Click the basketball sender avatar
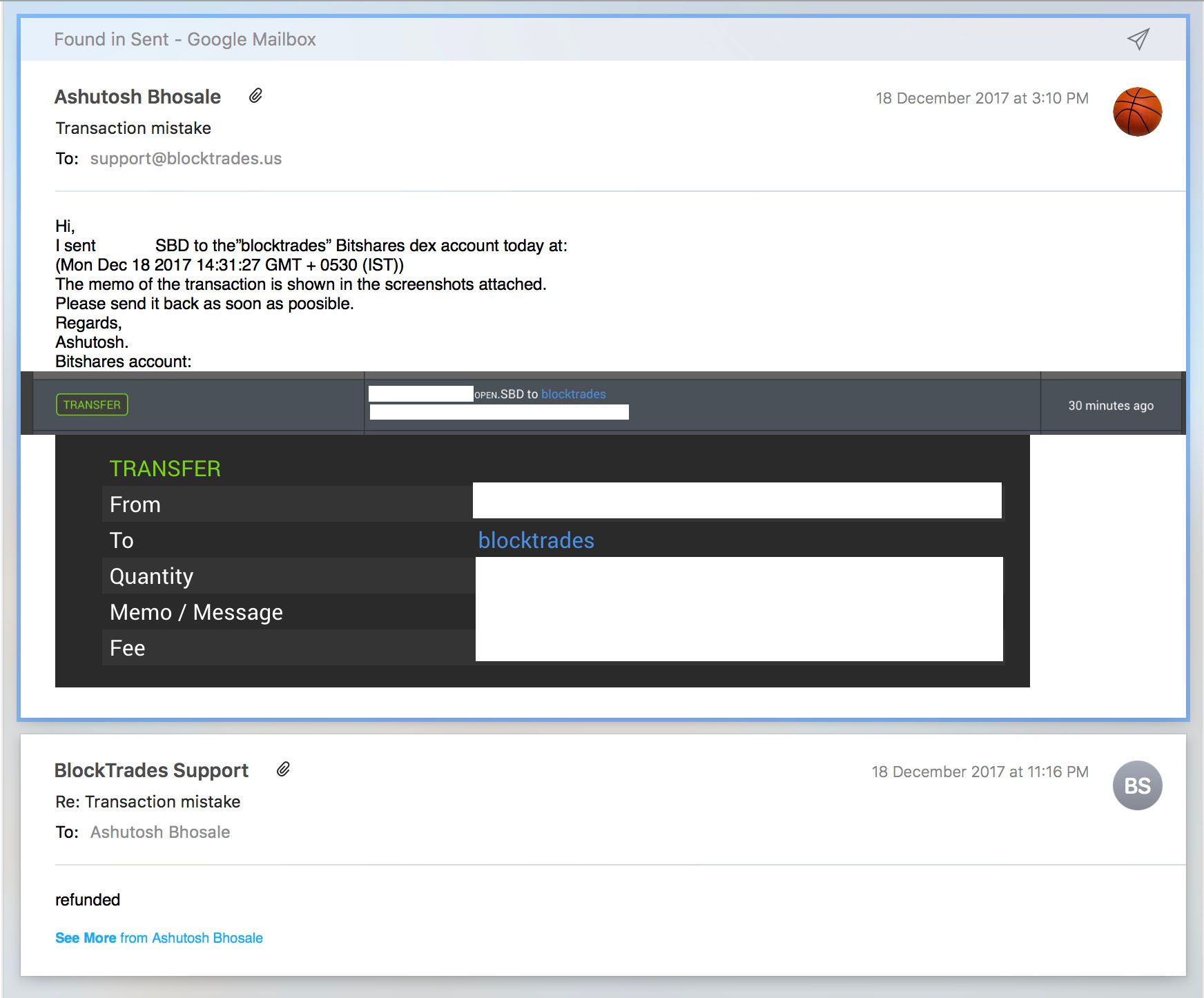Image resolution: width=1204 pixels, height=998 pixels. (x=1138, y=112)
